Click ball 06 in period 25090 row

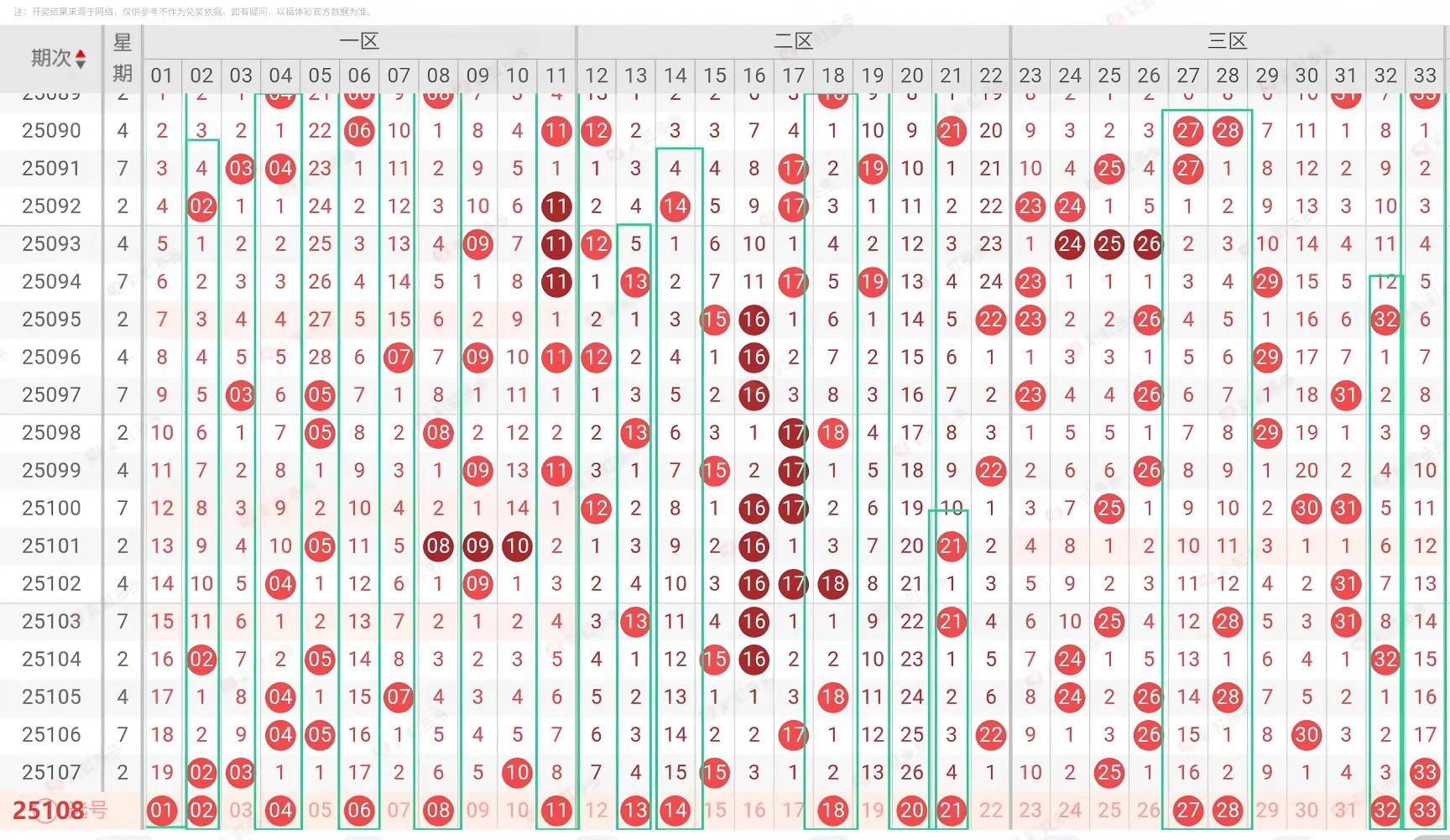[359, 131]
